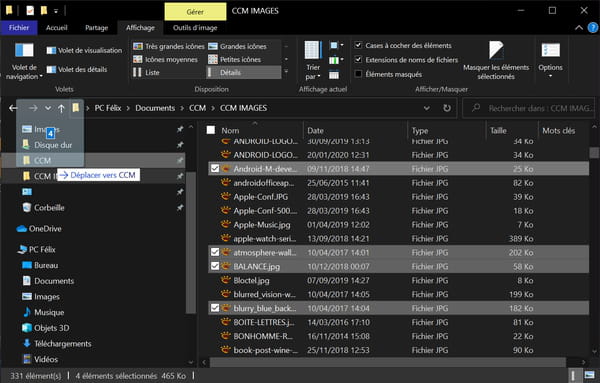Choose Grandes icônes layout
The image size is (600, 383).
coord(237,46)
